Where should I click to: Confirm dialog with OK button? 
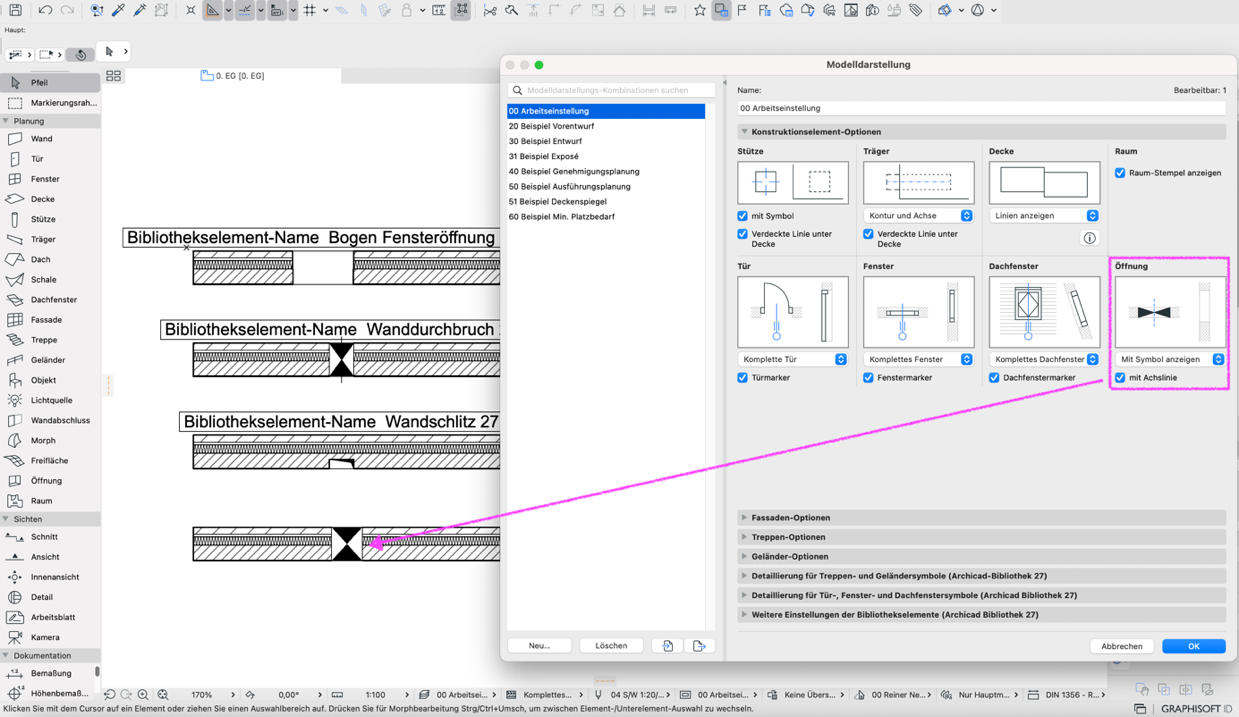pyautogui.click(x=1193, y=646)
